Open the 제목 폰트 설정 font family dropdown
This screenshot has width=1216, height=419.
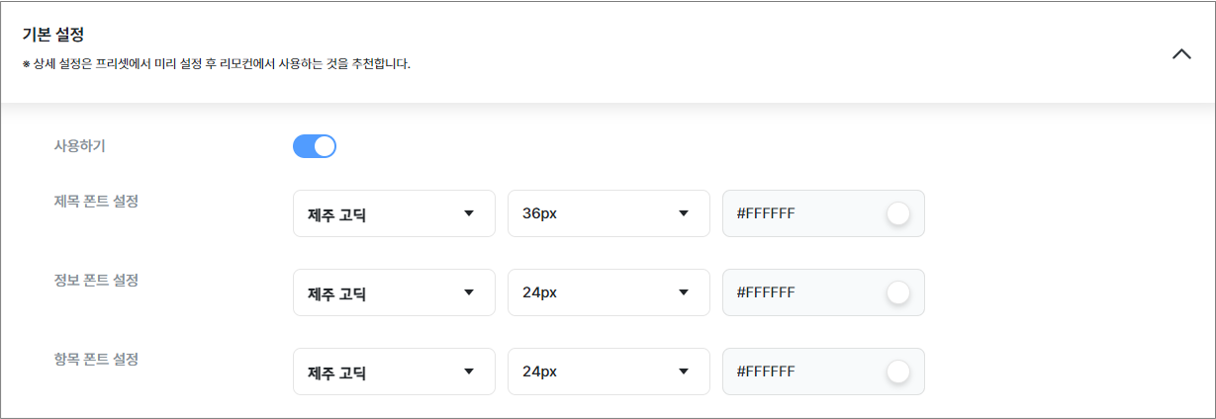(x=394, y=214)
